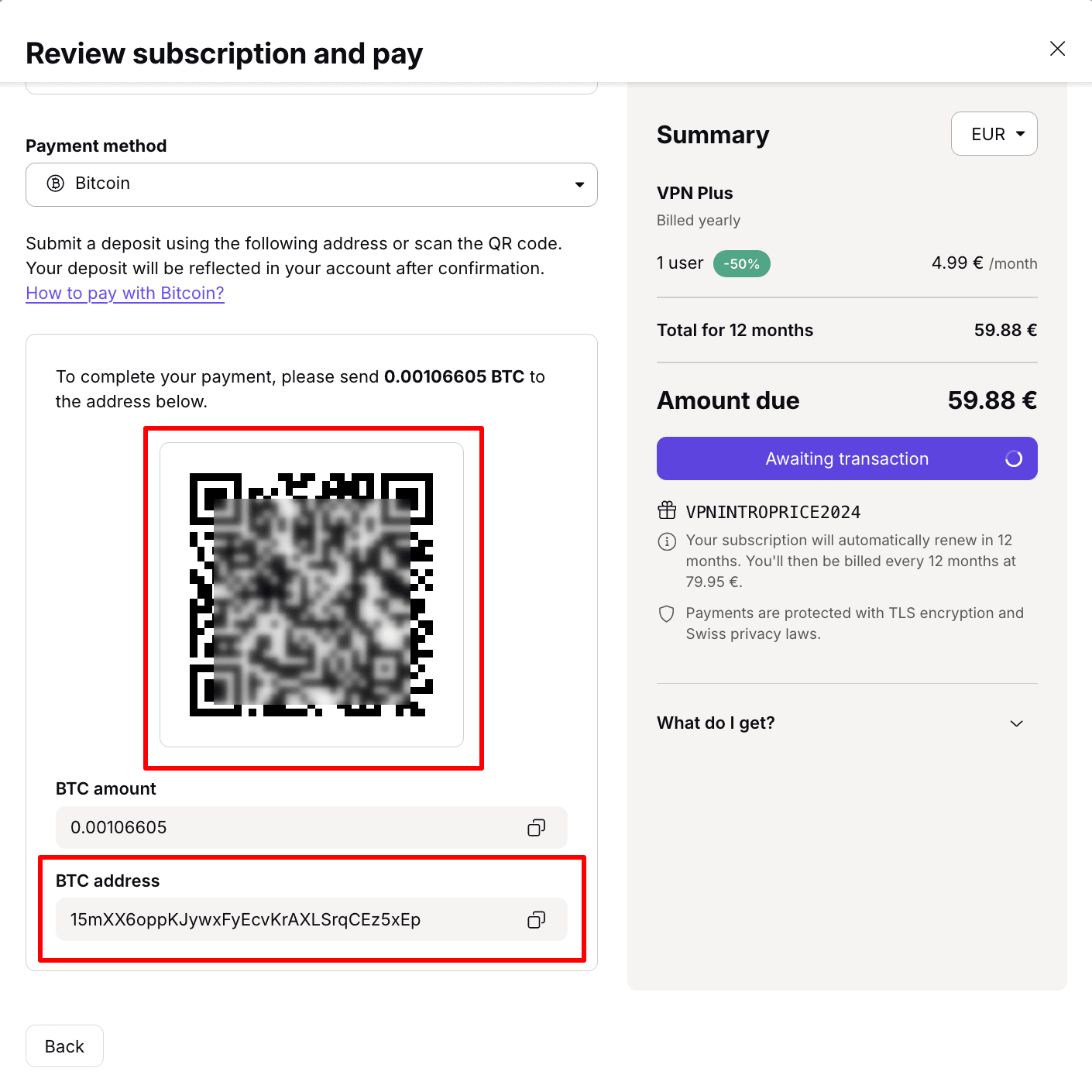This screenshot has height=1092, width=1092.
Task: Click the shield icon beside TLS encryption note
Action: (667, 614)
